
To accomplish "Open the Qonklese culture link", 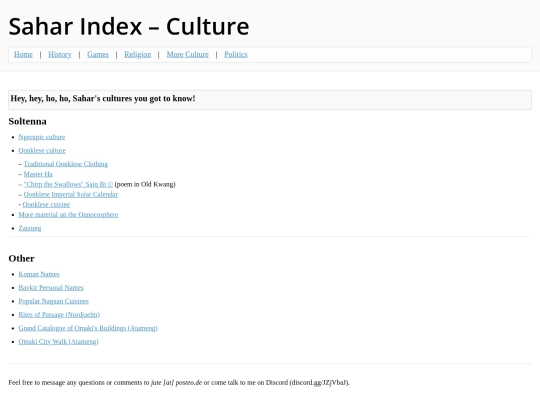I will coord(42,150).
